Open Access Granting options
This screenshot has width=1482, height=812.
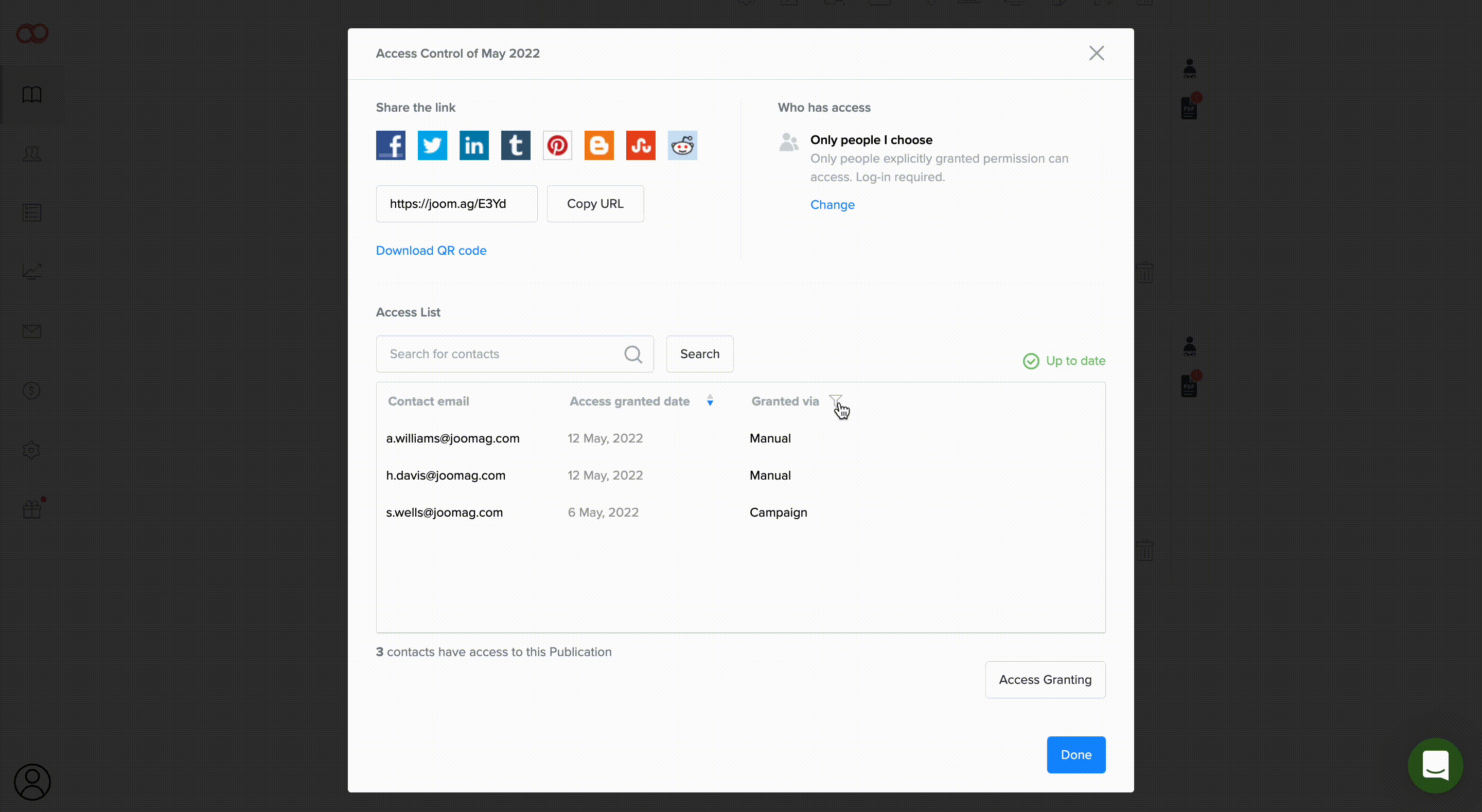click(1045, 680)
